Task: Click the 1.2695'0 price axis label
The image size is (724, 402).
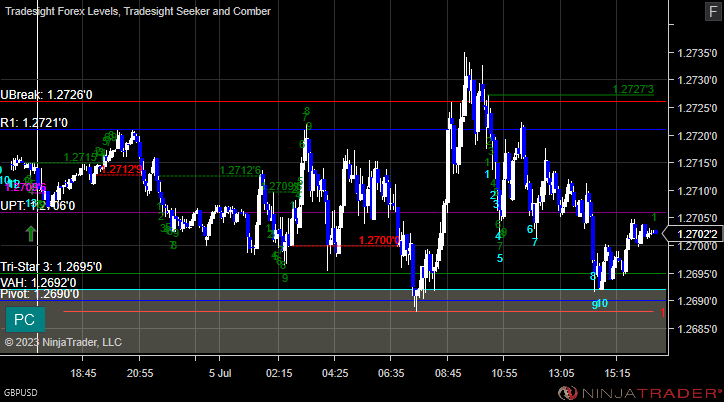Action: click(x=697, y=274)
